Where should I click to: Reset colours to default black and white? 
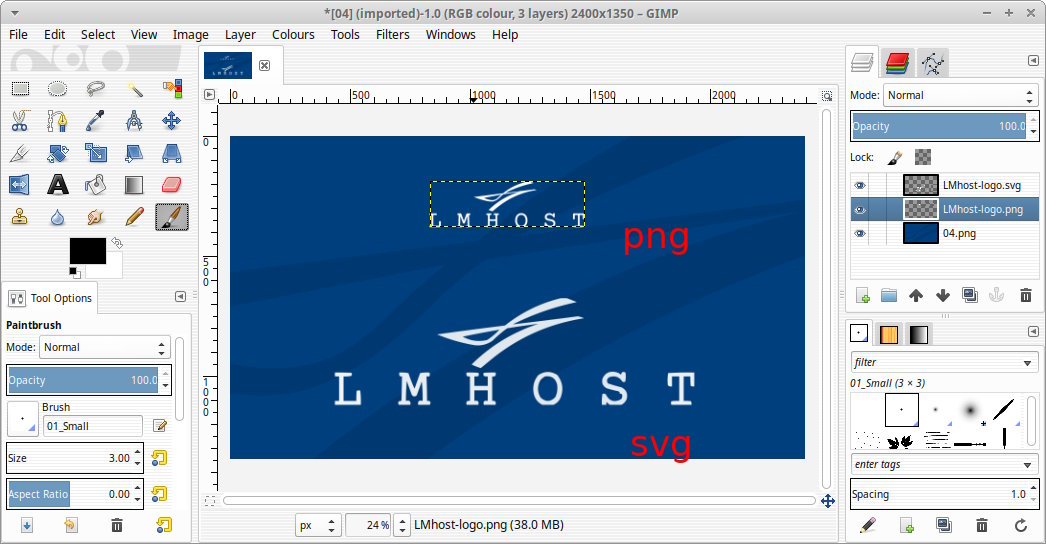74,272
